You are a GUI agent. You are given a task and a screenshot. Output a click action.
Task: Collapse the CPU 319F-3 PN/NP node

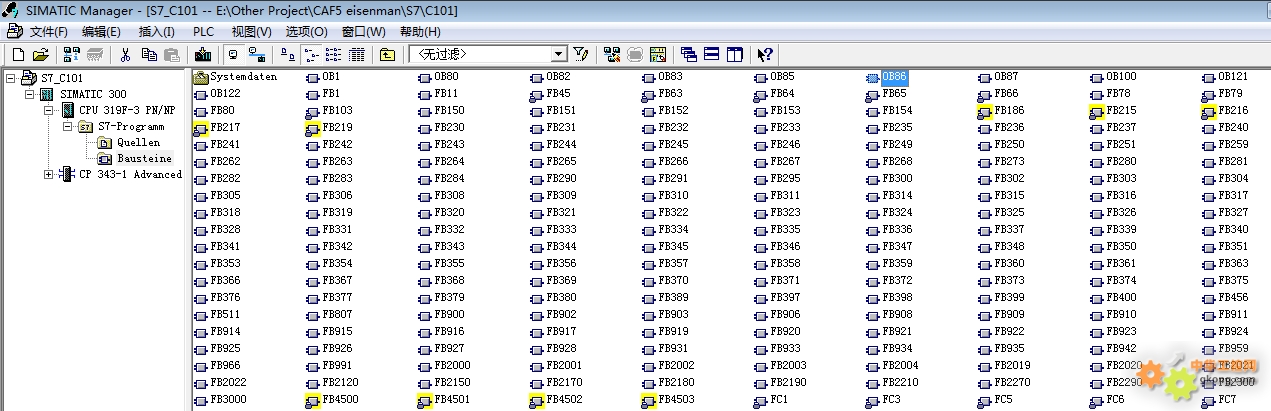click(49, 110)
